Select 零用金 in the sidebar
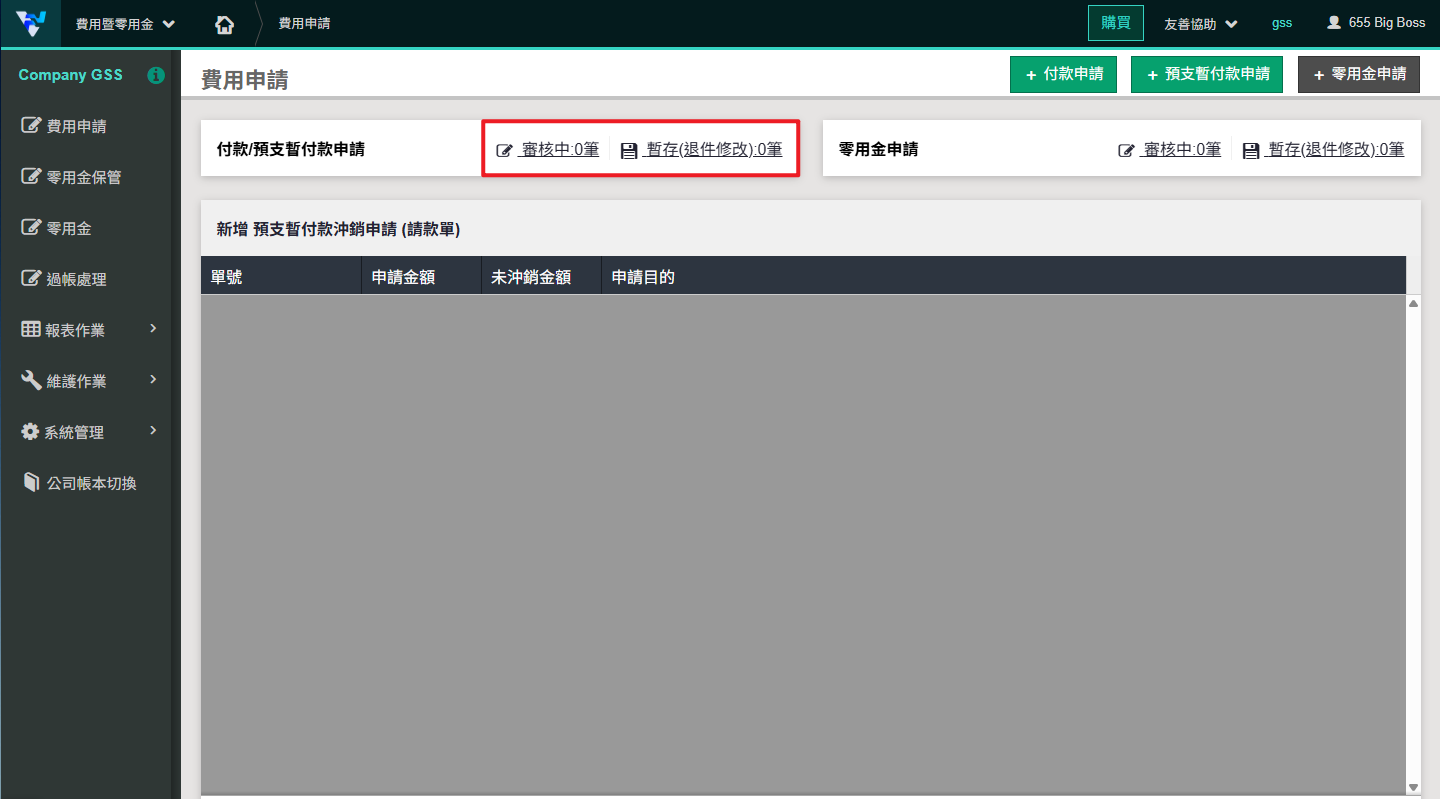This screenshot has height=799, width=1440. (x=68, y=229)
